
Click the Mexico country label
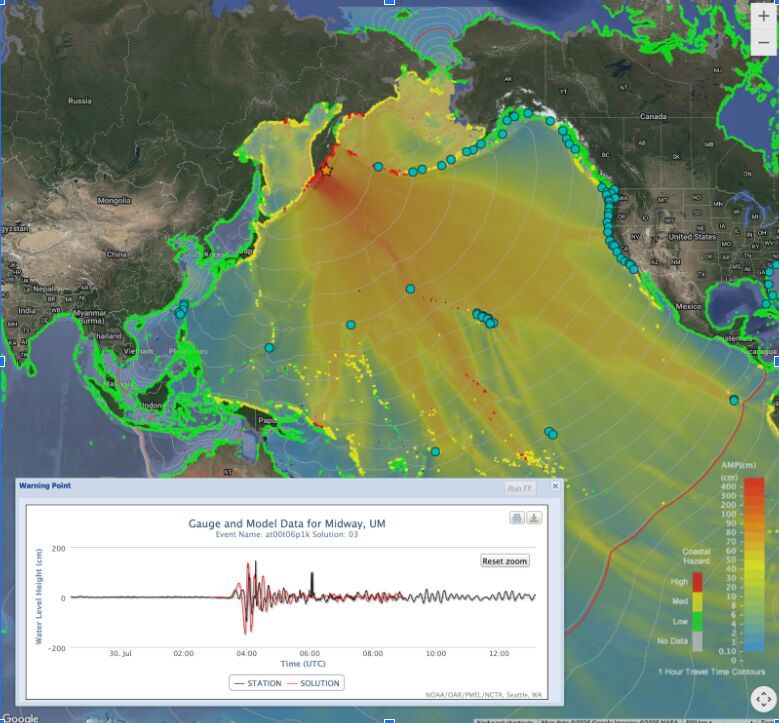tap(688, 306)
